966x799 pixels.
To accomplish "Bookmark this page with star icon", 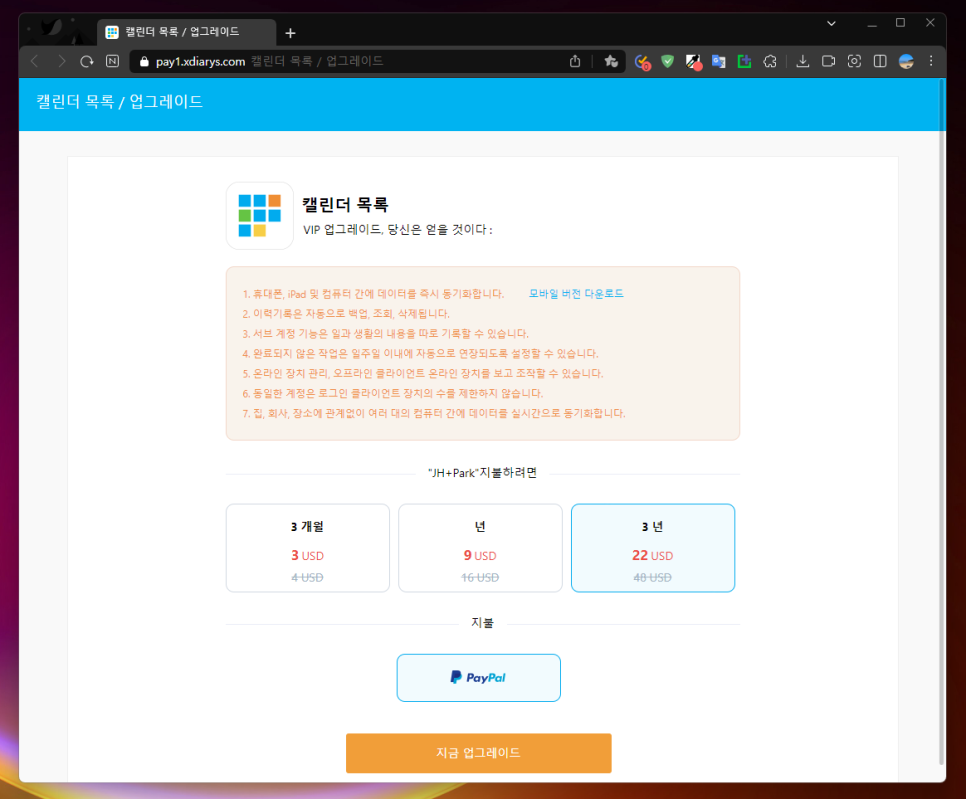I will click(x=611, y=61).
